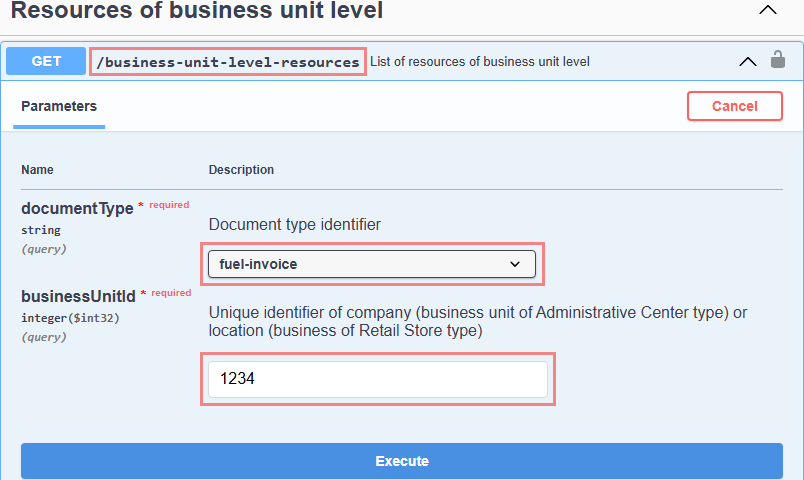This screenshot has height=480, width=804.
Task: Click the businessUnitId parameter name
Action: tap(78, 296)
